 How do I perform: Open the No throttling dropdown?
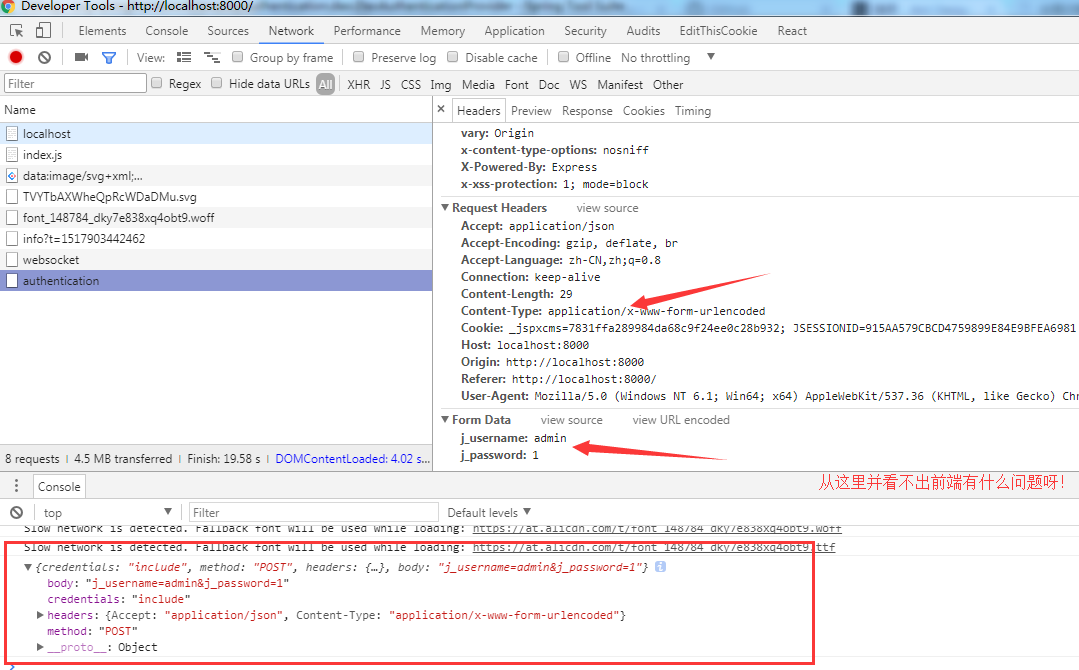668,58
